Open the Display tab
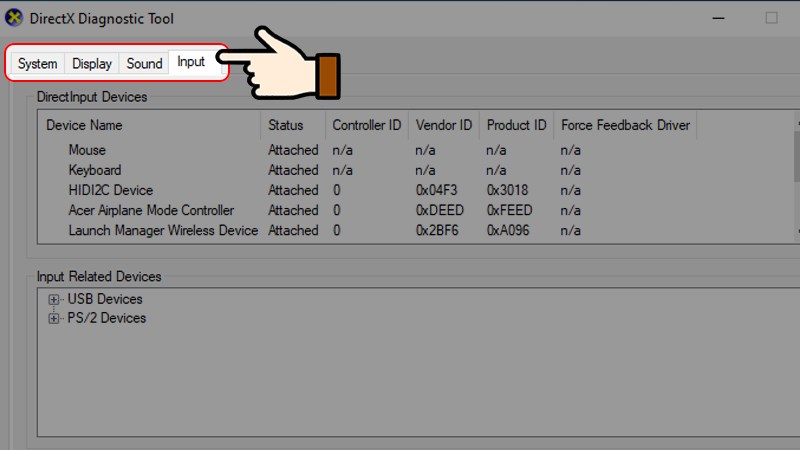The image size is (800, 450). (x=92, y=64)
